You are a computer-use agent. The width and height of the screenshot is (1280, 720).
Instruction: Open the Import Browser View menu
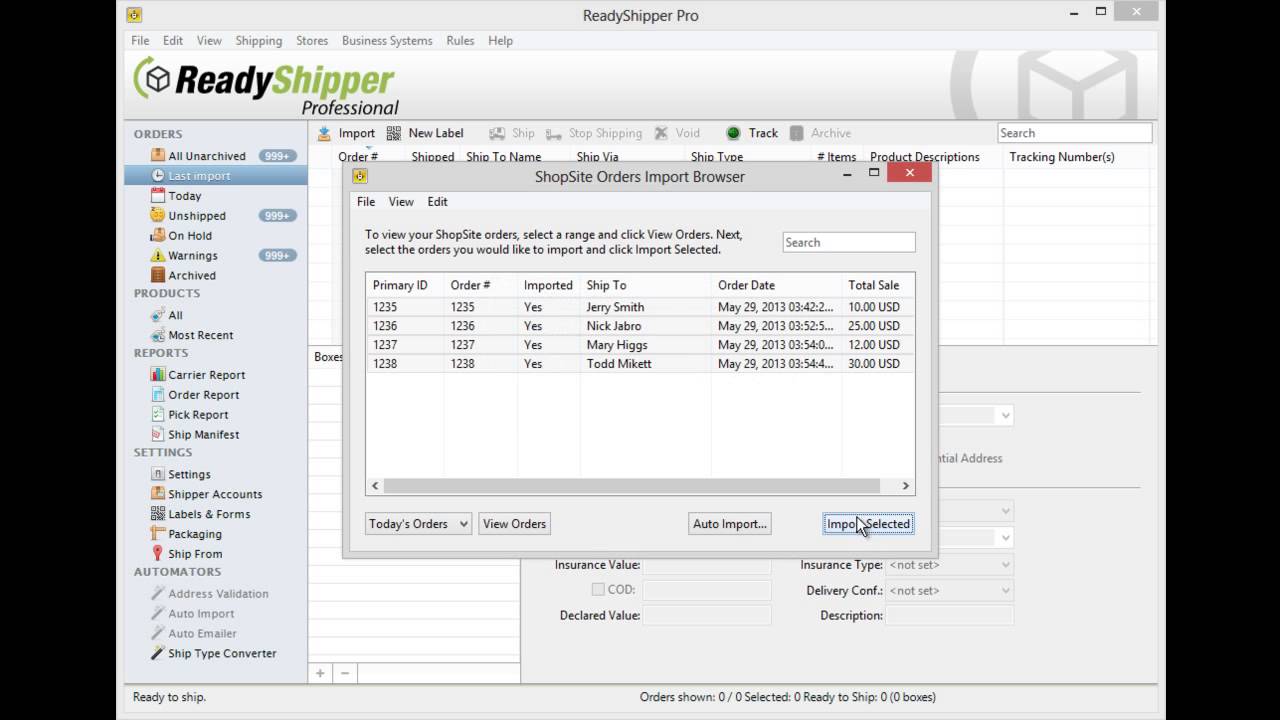(x=401, y=202)
